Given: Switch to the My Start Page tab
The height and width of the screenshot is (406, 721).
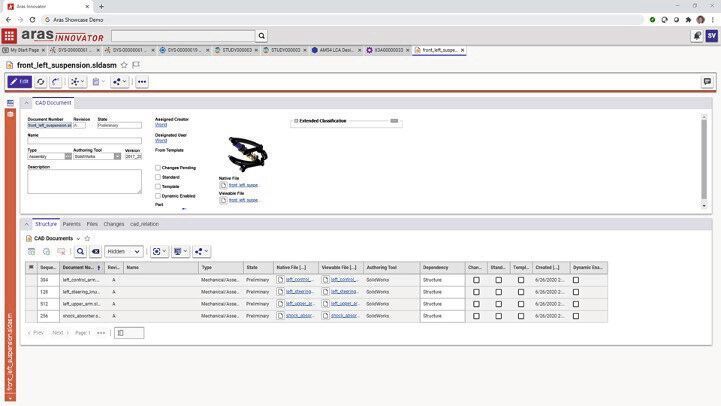Looking at the screenshot, I should pyautogui.click(x=24, y=50).
